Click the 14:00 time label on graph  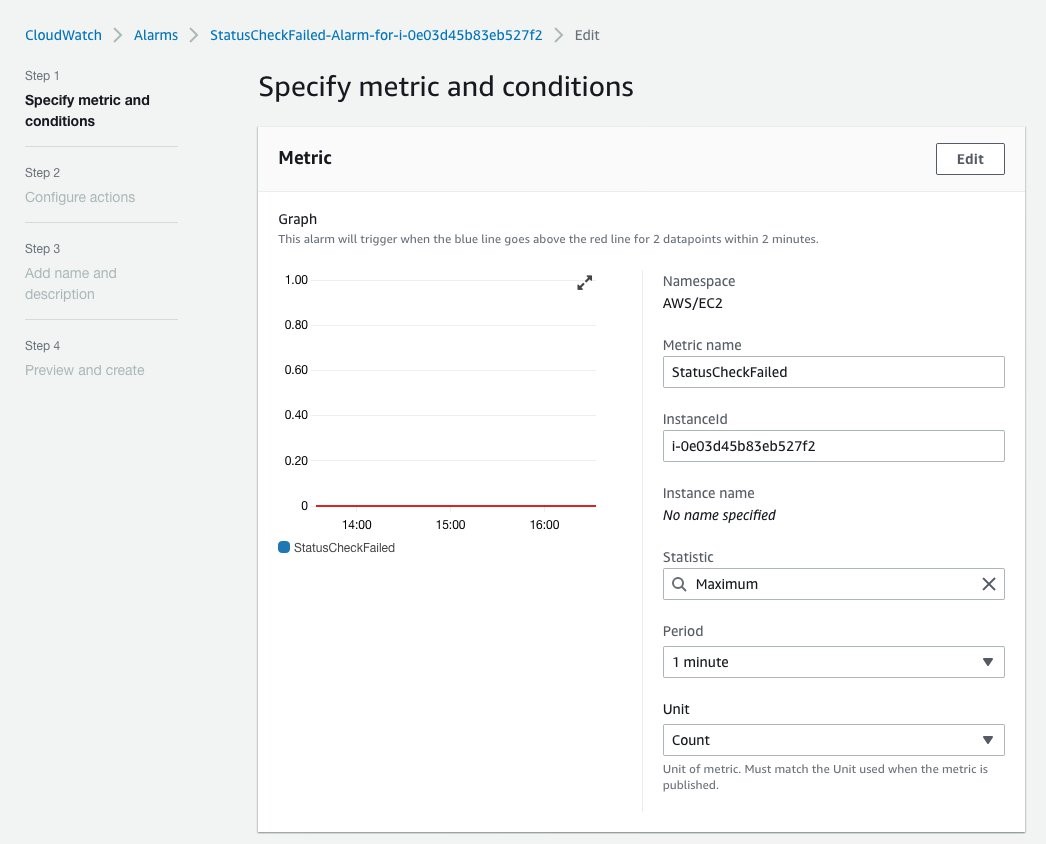pyautogui.click(x=357, y=524)
